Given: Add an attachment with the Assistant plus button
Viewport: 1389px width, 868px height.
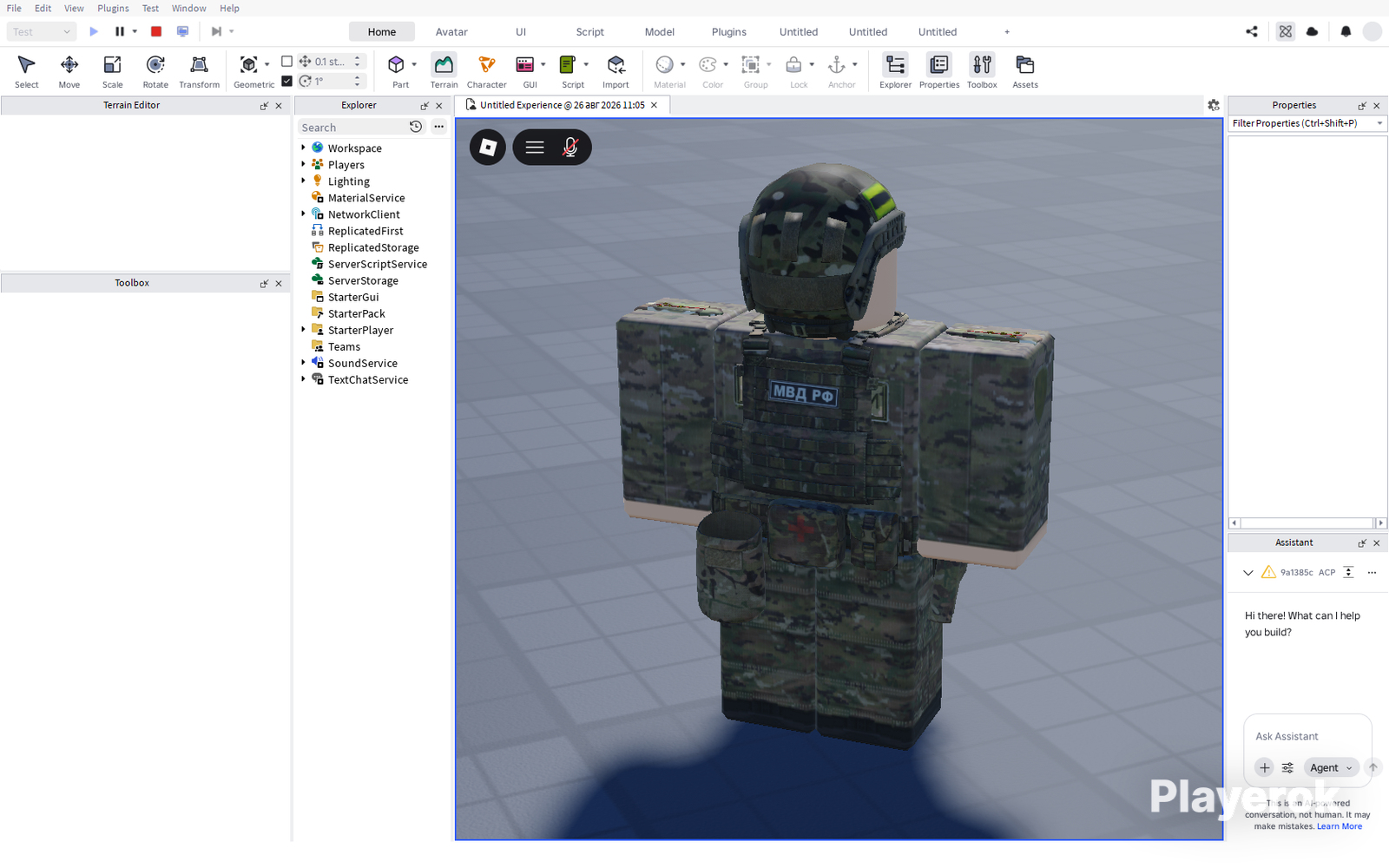Looking at the screenshot, I should (x=1265, y=767).
